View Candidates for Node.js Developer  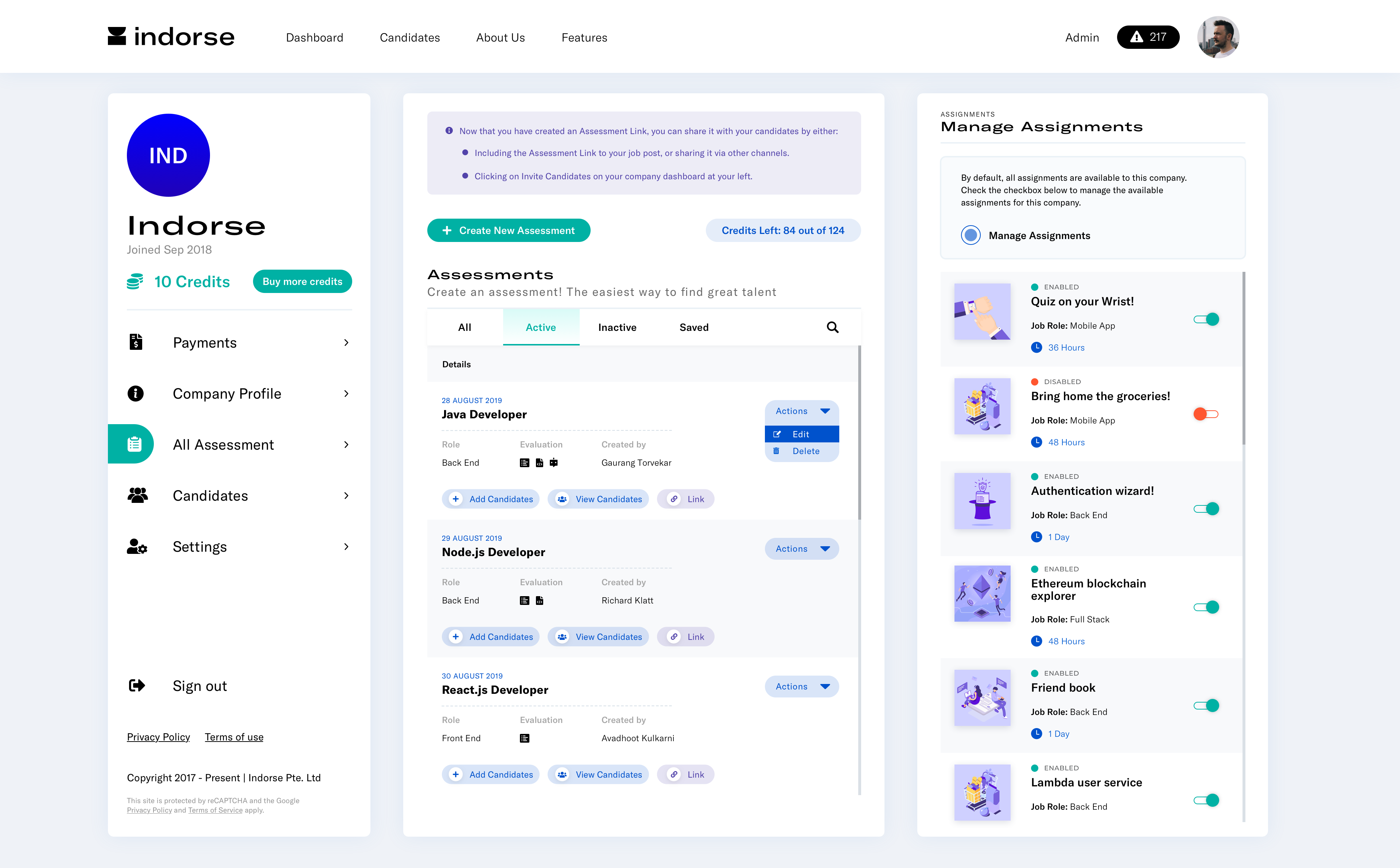pyautogui.click(x=598, y=637)
